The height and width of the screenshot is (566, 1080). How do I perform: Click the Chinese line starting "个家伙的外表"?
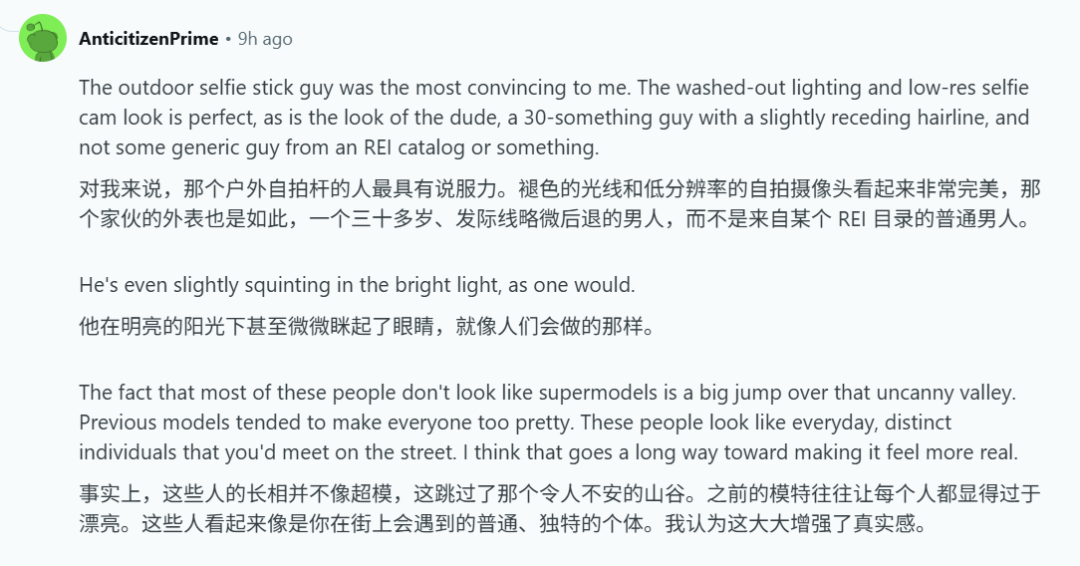(x=554, y=219)
